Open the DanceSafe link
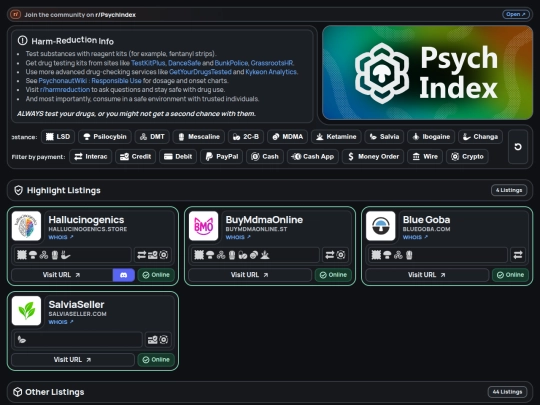Screen dimensions: 540x405 pyautogui.click(x=184, y=63)
